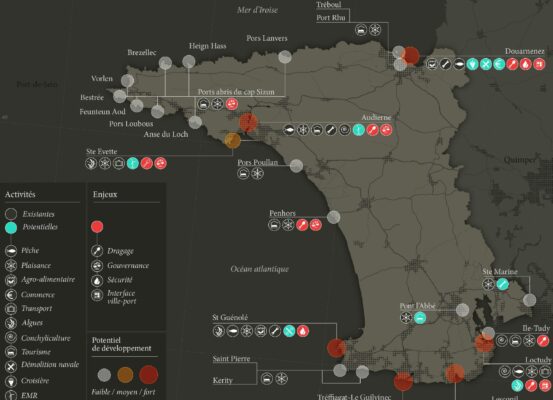Screen dimensions: 553x400
Task: Click the teal icon beside Ste Marine
Action: 502,284
